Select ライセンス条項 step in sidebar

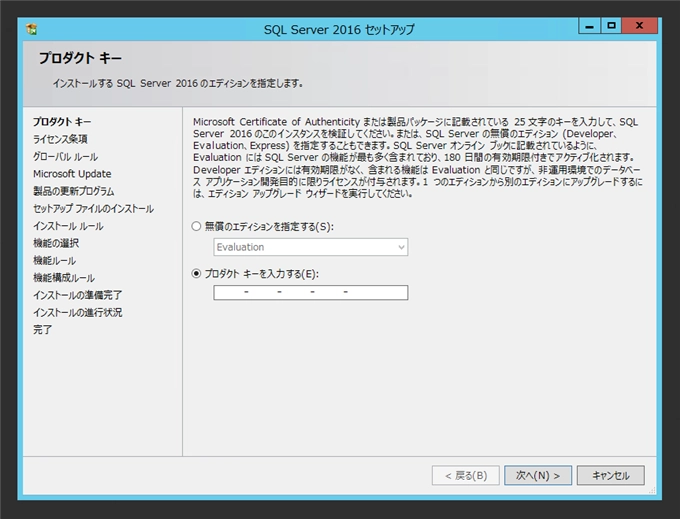(x=60, y=139)
